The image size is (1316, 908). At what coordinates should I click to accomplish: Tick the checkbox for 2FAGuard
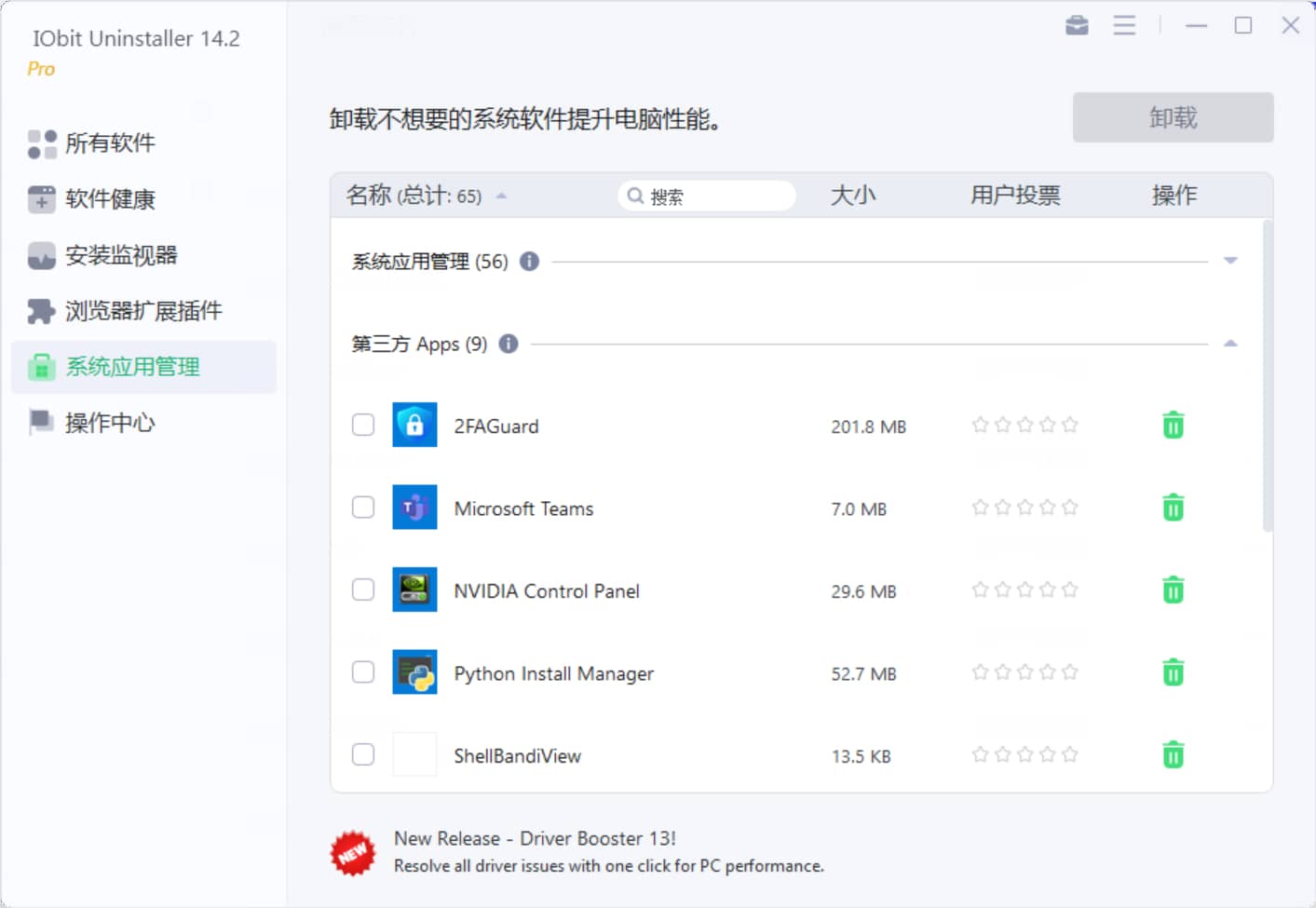(363, 426)
